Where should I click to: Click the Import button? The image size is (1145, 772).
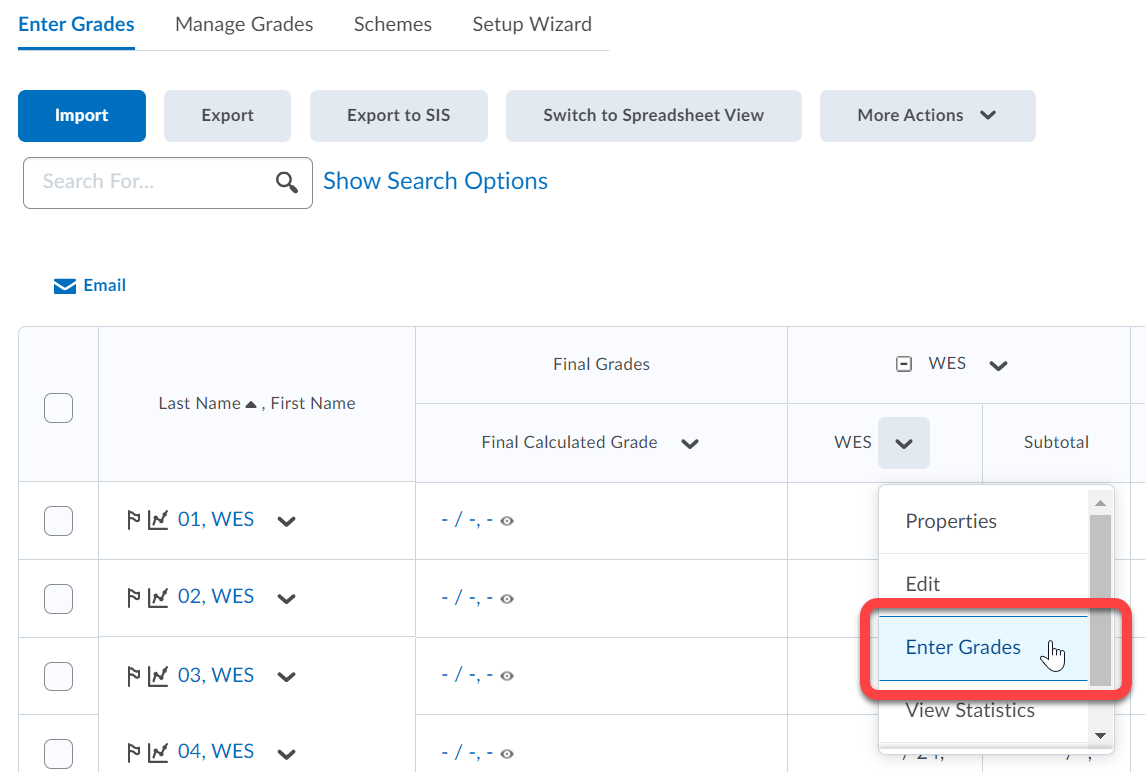click(x=82, y=116)
